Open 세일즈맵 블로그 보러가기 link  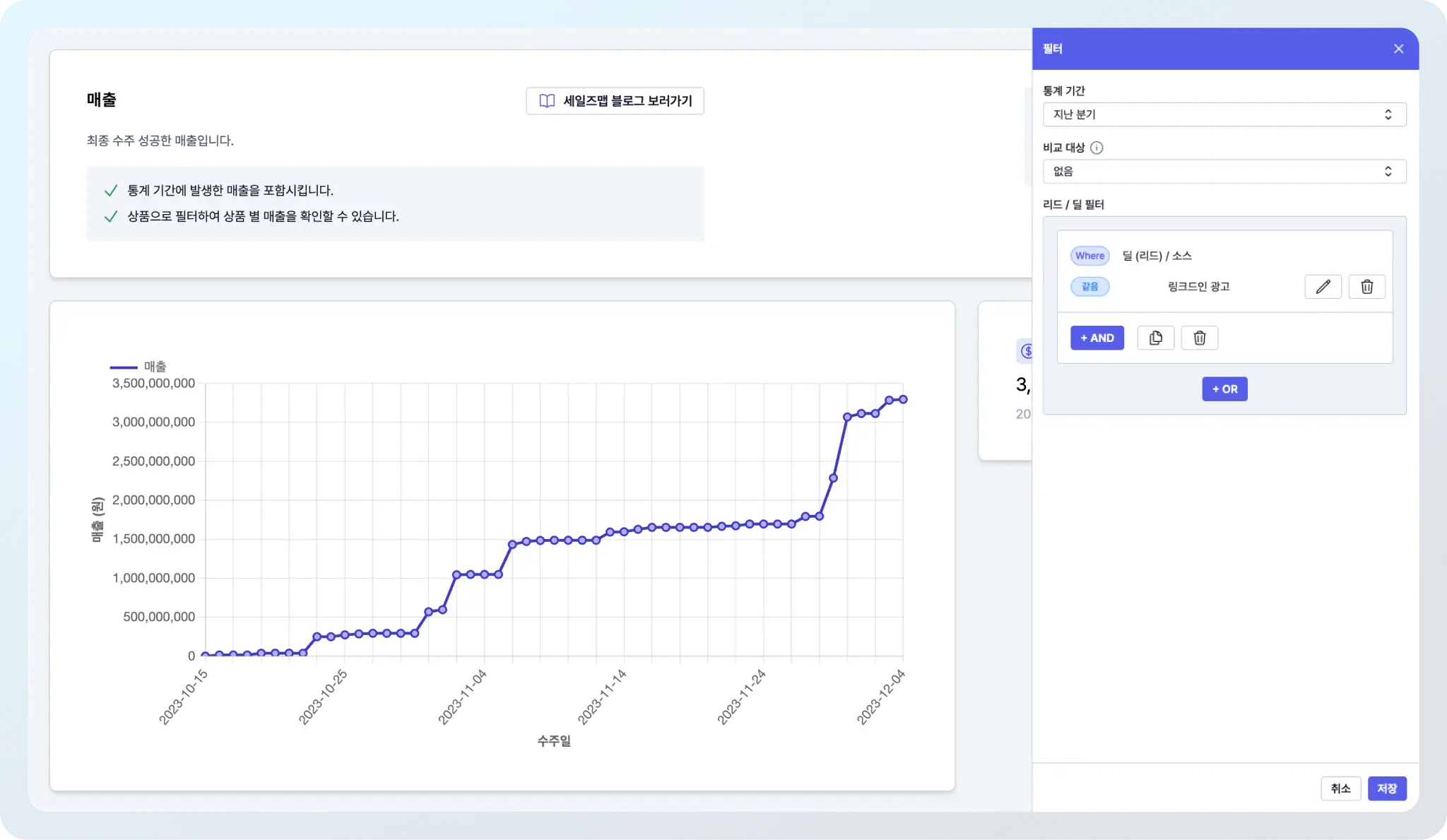coord(615,101)
